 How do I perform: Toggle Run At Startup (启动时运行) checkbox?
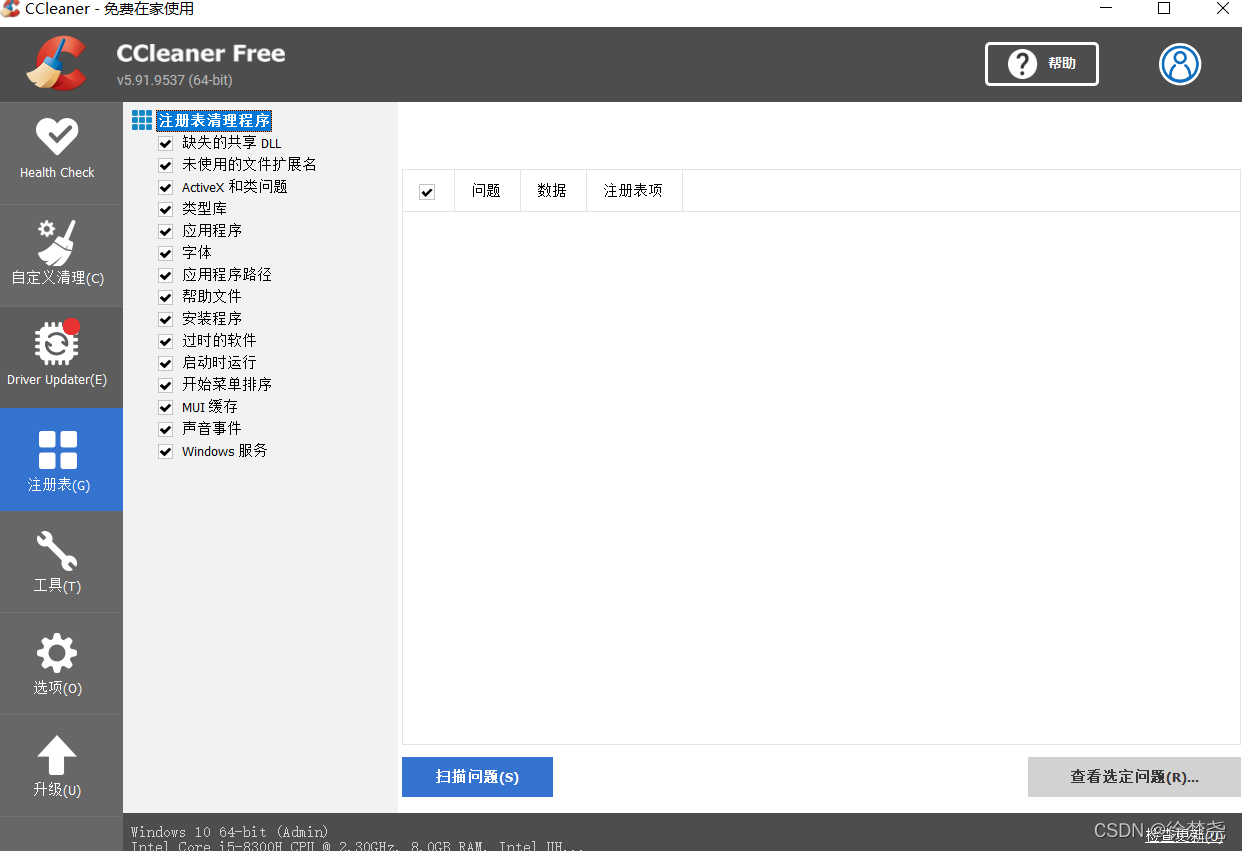[x=166, y=363]
